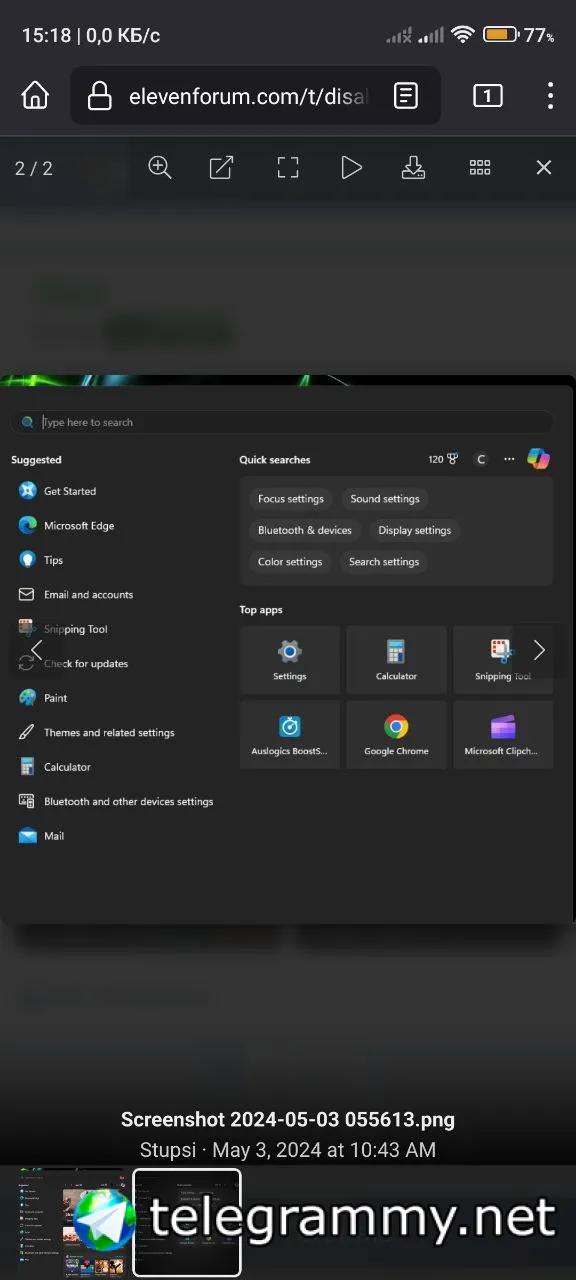
Task: Open the browser tab switcher
Action: 487,96
